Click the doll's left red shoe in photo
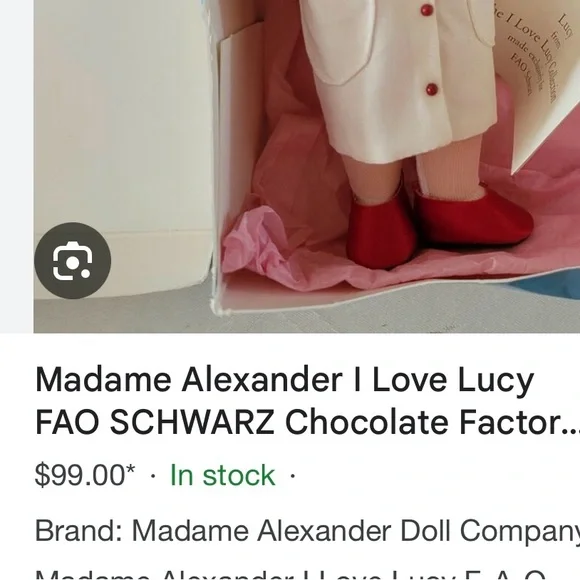 click(x=381, y=233)
